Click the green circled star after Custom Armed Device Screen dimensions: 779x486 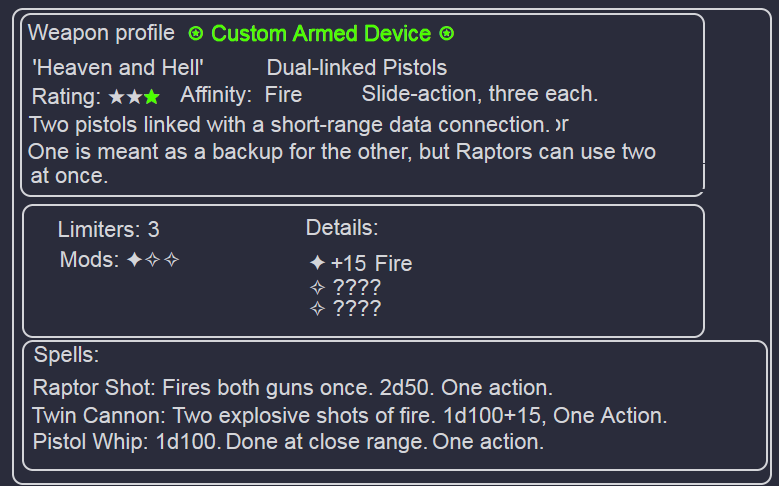pos(447,34)
